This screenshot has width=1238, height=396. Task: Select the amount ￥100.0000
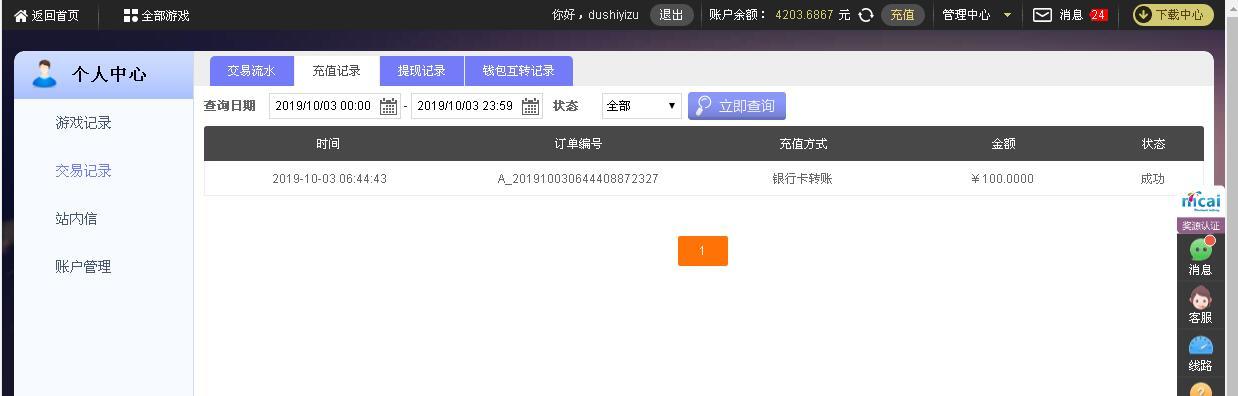point(1002,179)
